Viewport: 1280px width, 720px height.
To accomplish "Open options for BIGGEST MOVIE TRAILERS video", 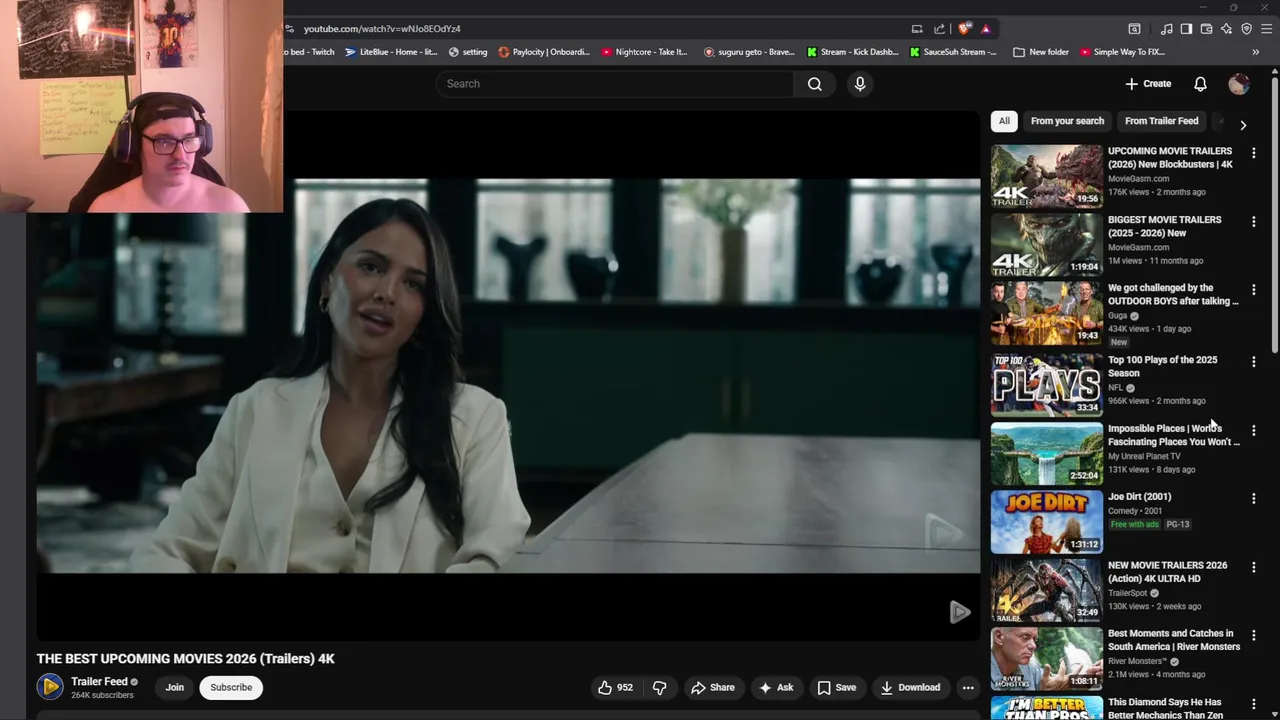I will (1253, 221).
